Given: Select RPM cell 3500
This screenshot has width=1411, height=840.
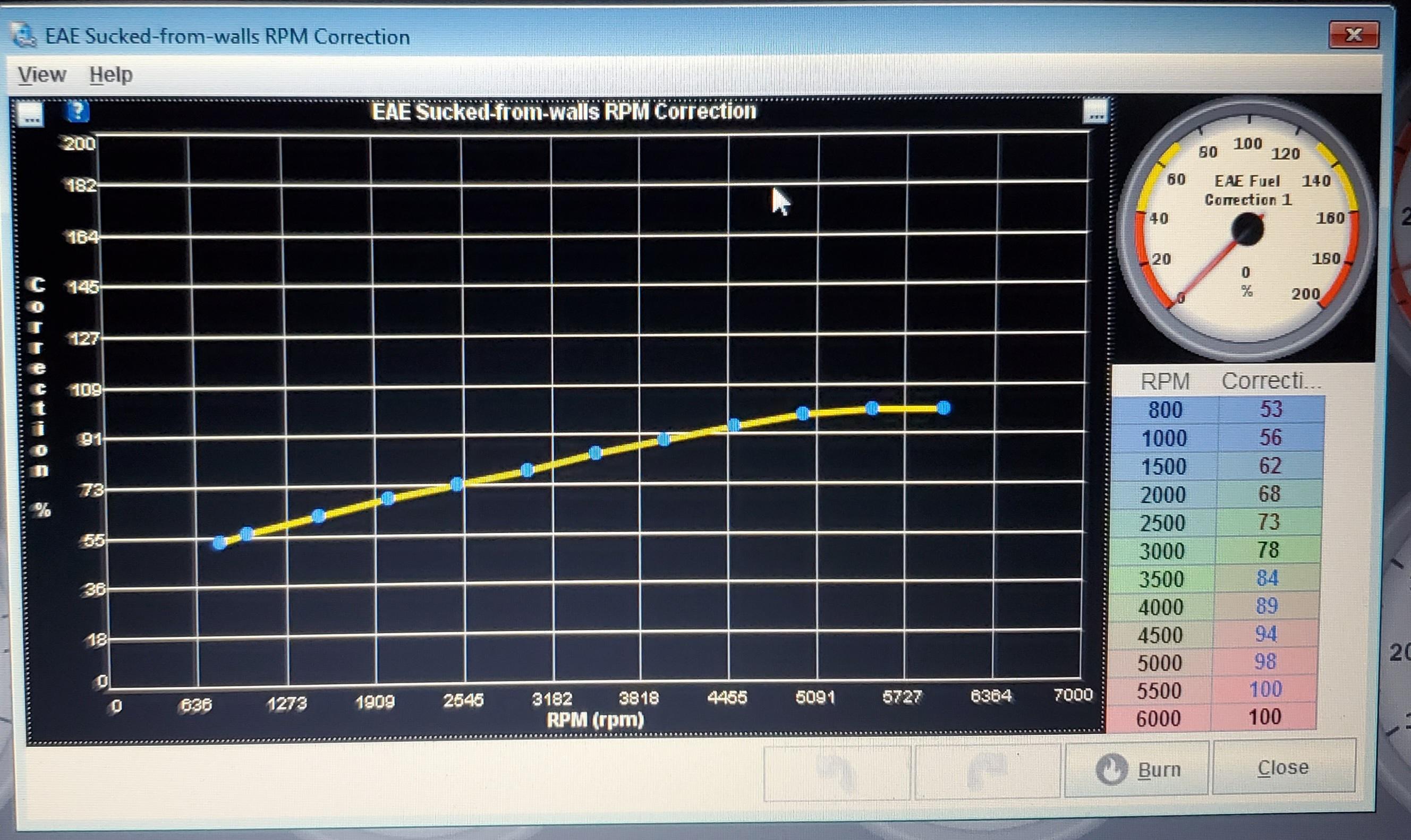Looking at the screenshot, I should 1161,578.
